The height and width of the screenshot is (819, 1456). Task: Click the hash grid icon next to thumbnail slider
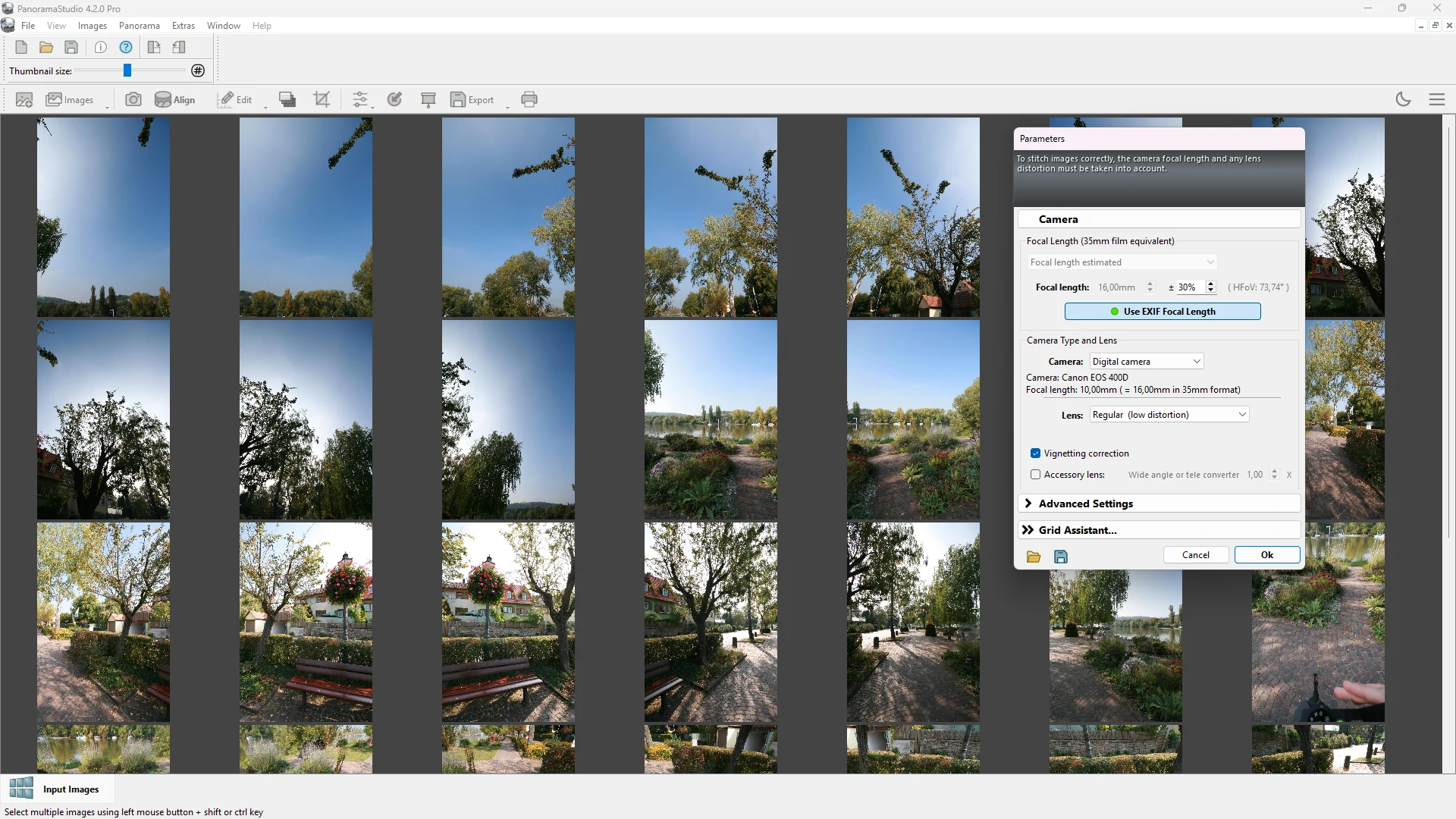click(198, 71)
